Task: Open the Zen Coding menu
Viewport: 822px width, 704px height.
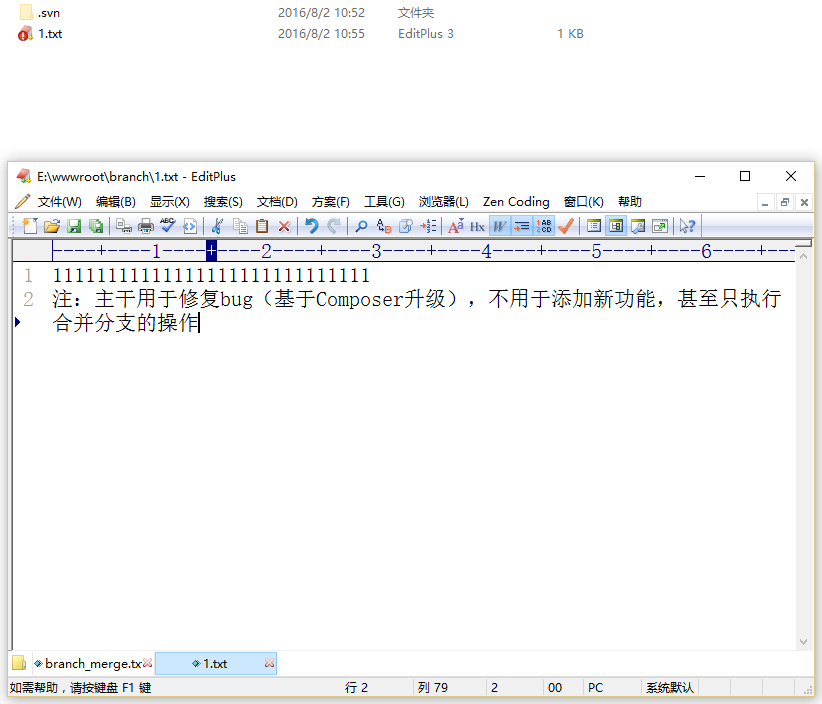Action: coord(516,202)
